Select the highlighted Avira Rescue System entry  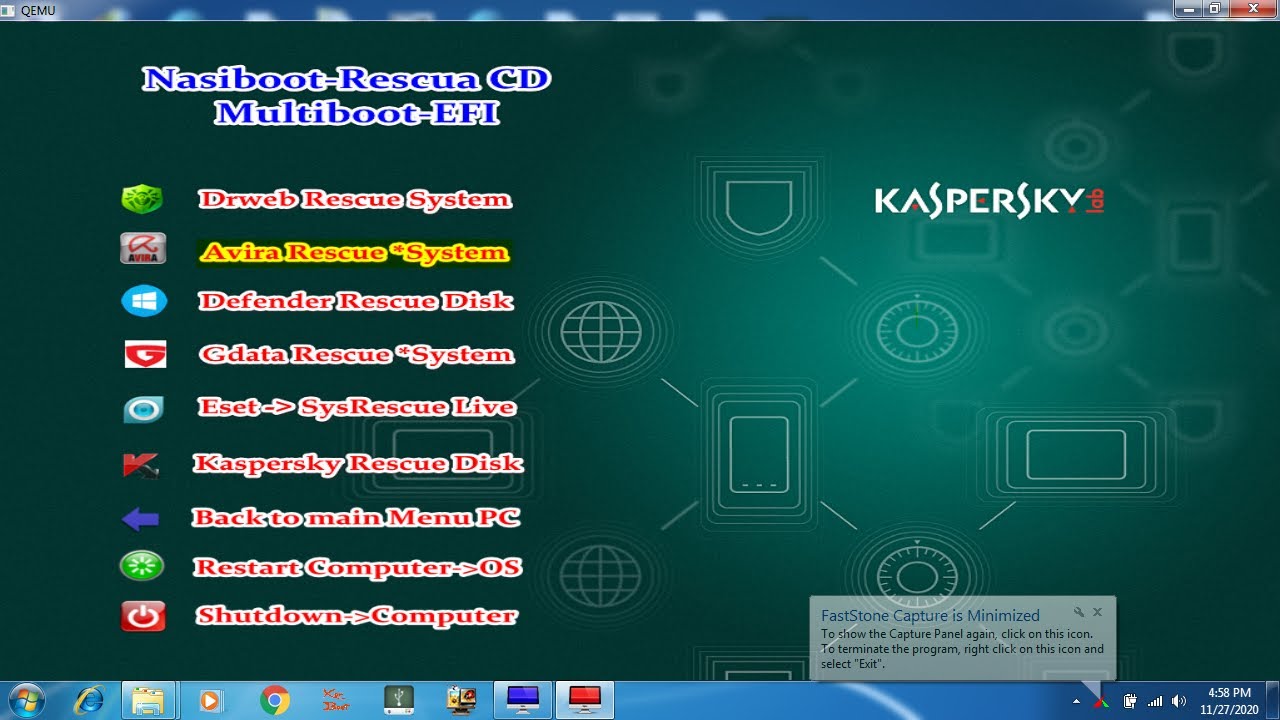(355, 252)
